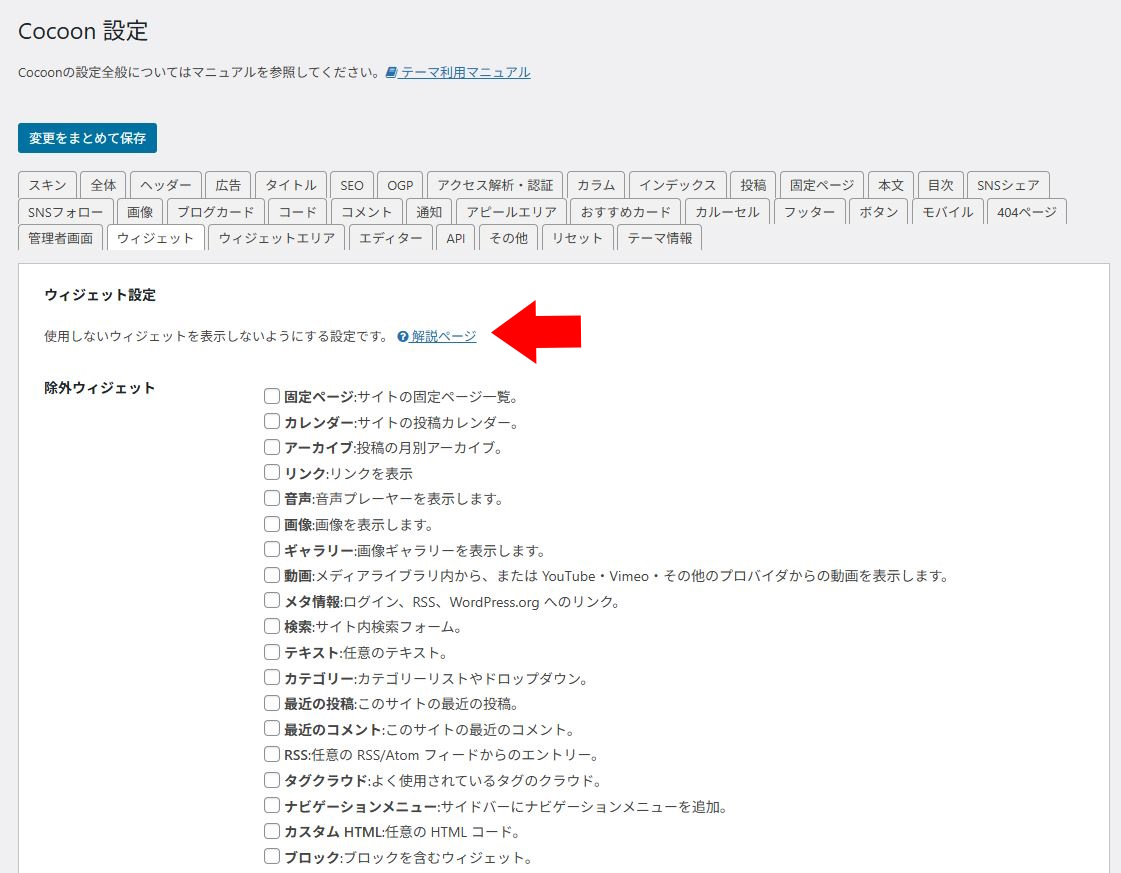This screenshot has width=1121, height=873.
Task: Check the 動画 widget checkbox
Action: (272, 575)
